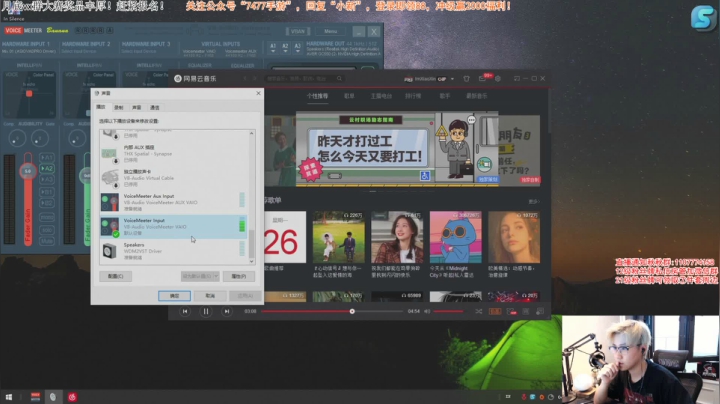720x404 pixels.
Task: Click the 更多 link in the playlist section
Action: point(534,202)
